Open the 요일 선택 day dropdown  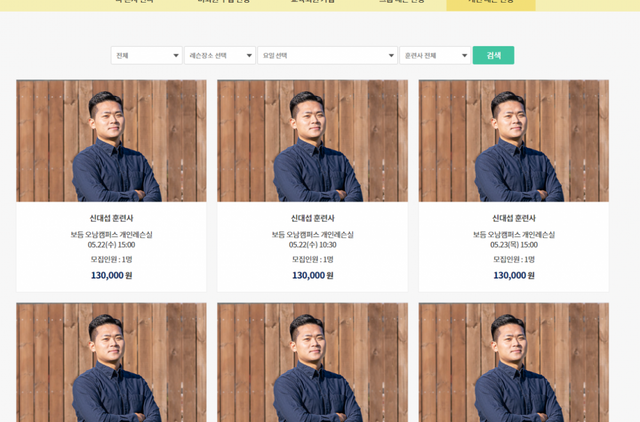pyautogui.click(x=327, y=56)
